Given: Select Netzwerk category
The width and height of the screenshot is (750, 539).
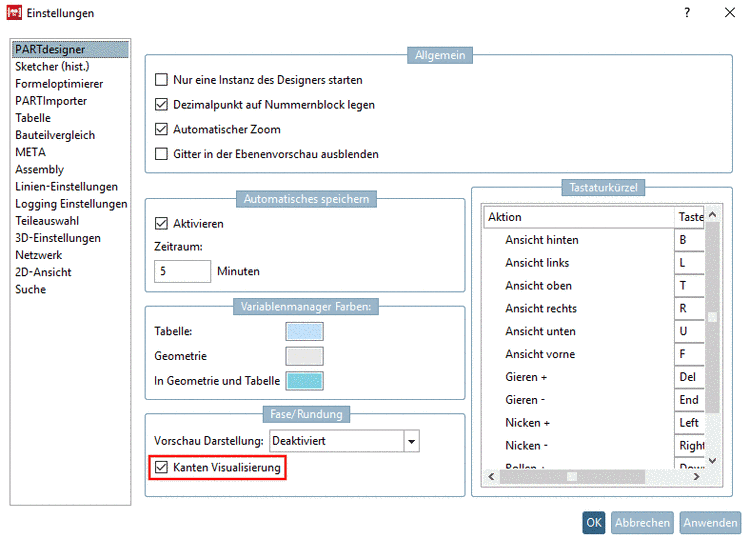Looking at the screenshot, I should (x=70, y=255).
